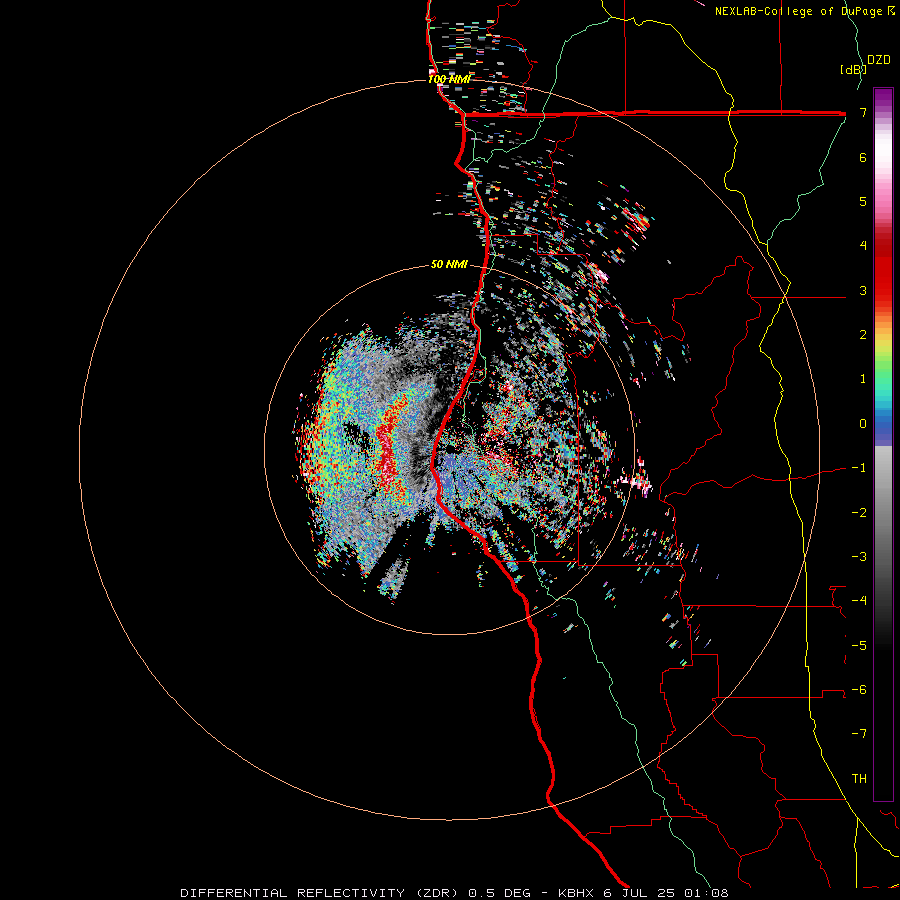
Task: Click the 1 value on the color scale
Action: click(863, 379)
